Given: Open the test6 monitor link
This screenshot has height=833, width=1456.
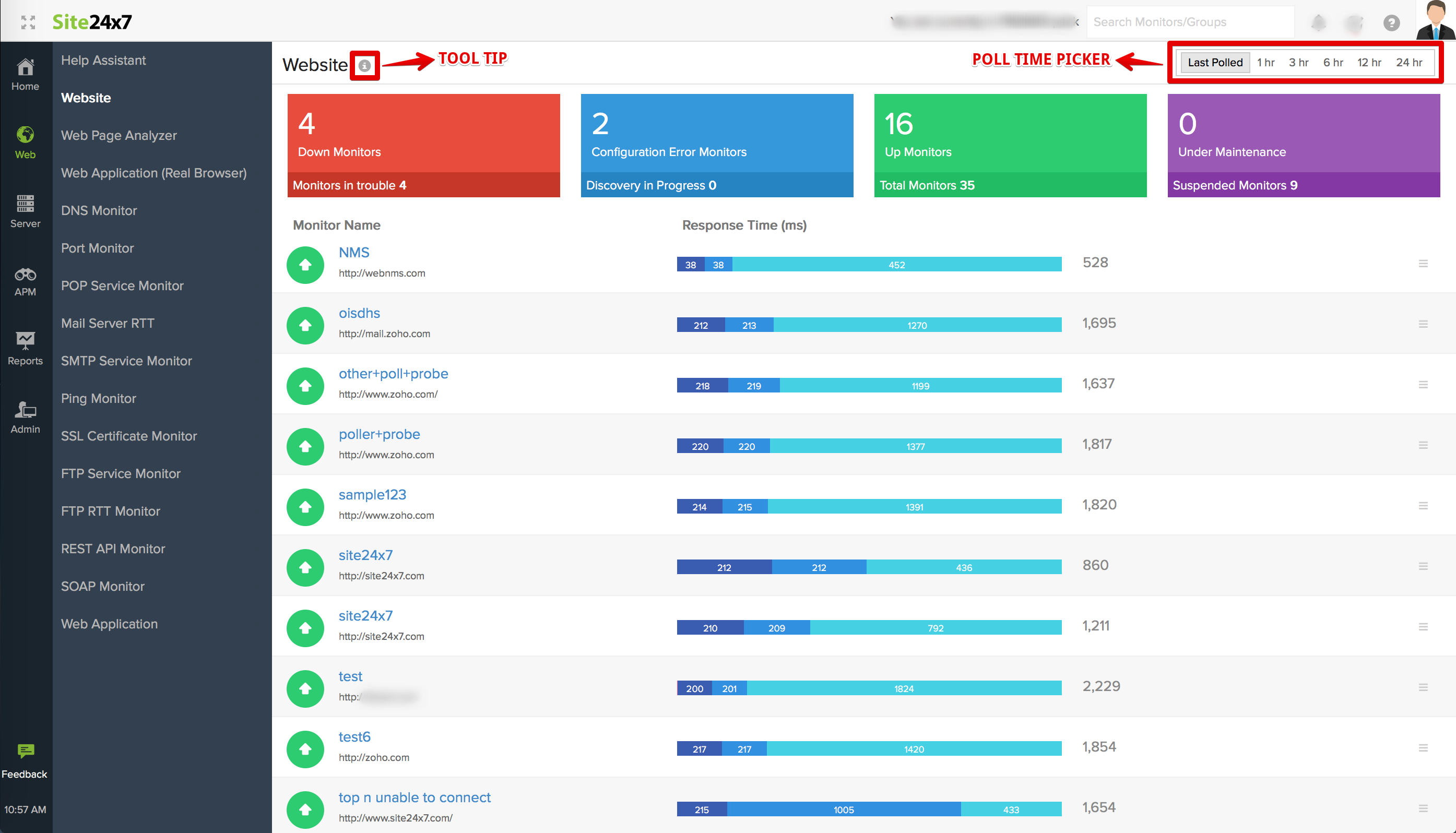Looking at the screenshot, I should click(354, 737).
